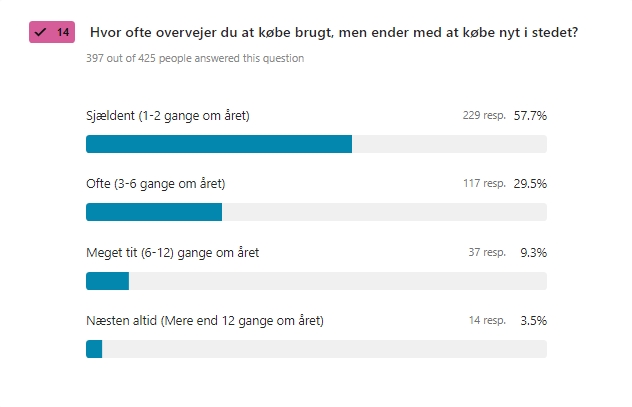Image resolution: width=632 pixels, height=407 pixels.
Task: Click the '229 resp.' count
Action: pos(483,116)
